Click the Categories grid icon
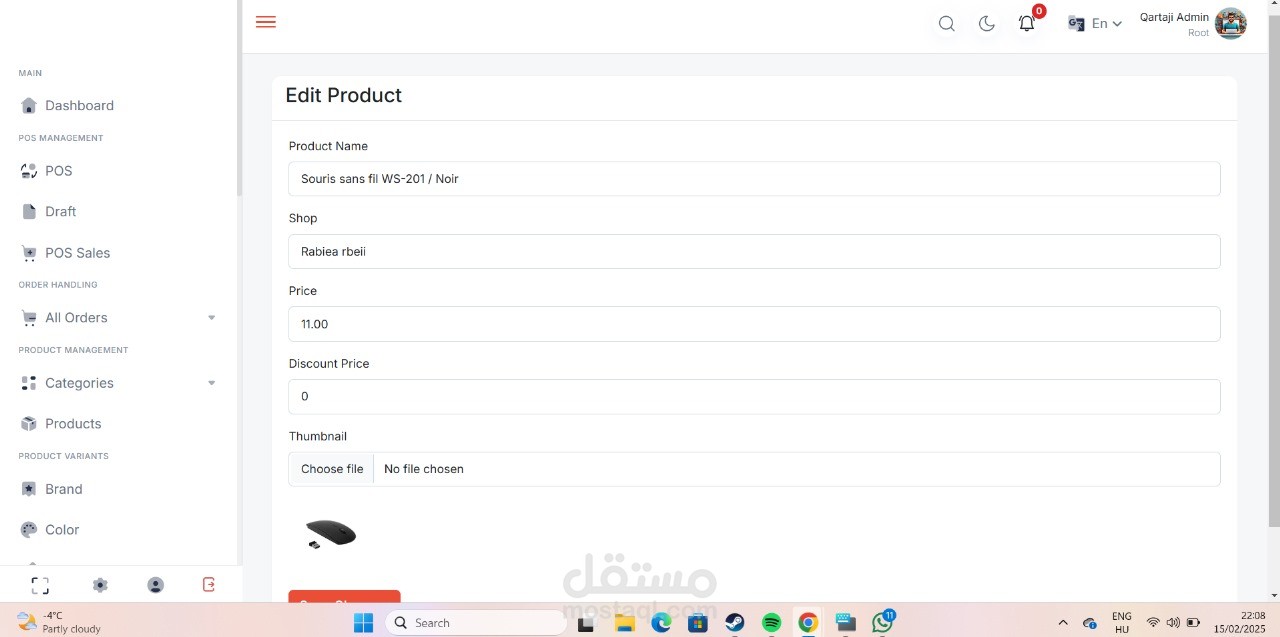The image size is (1280, 637). pyautogui.click(x=29, y=383)
